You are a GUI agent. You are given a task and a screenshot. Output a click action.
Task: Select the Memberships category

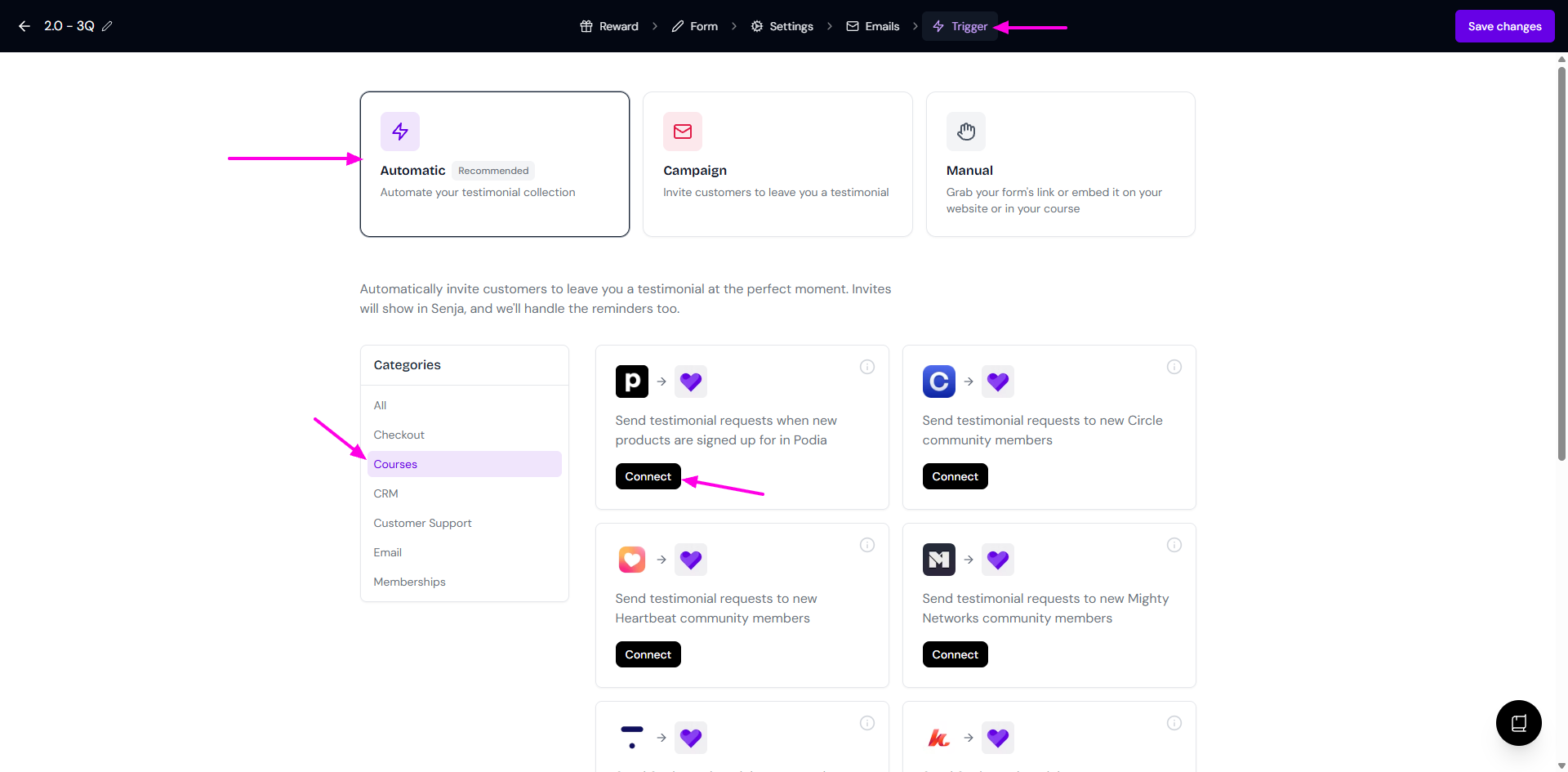(409, 582)
